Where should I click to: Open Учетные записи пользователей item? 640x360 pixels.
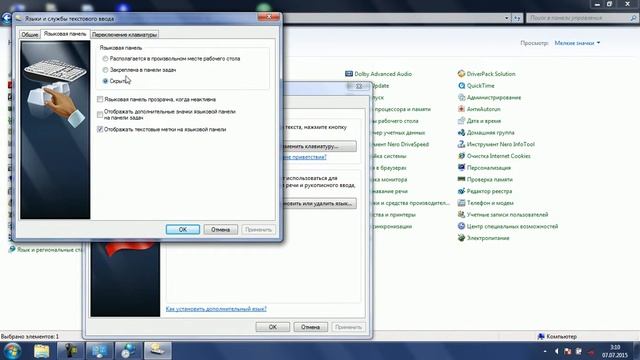point(503,214)
